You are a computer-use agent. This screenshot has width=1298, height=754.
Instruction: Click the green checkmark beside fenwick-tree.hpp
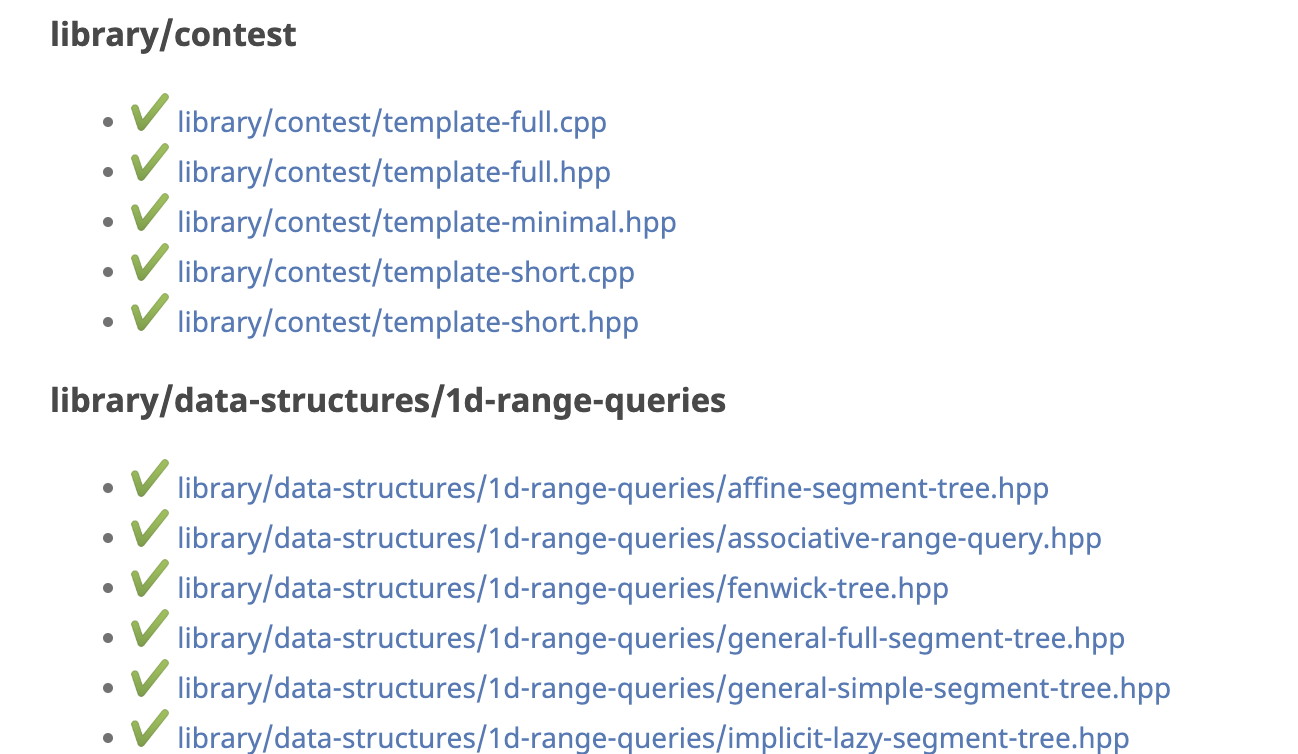coord(148,582)
